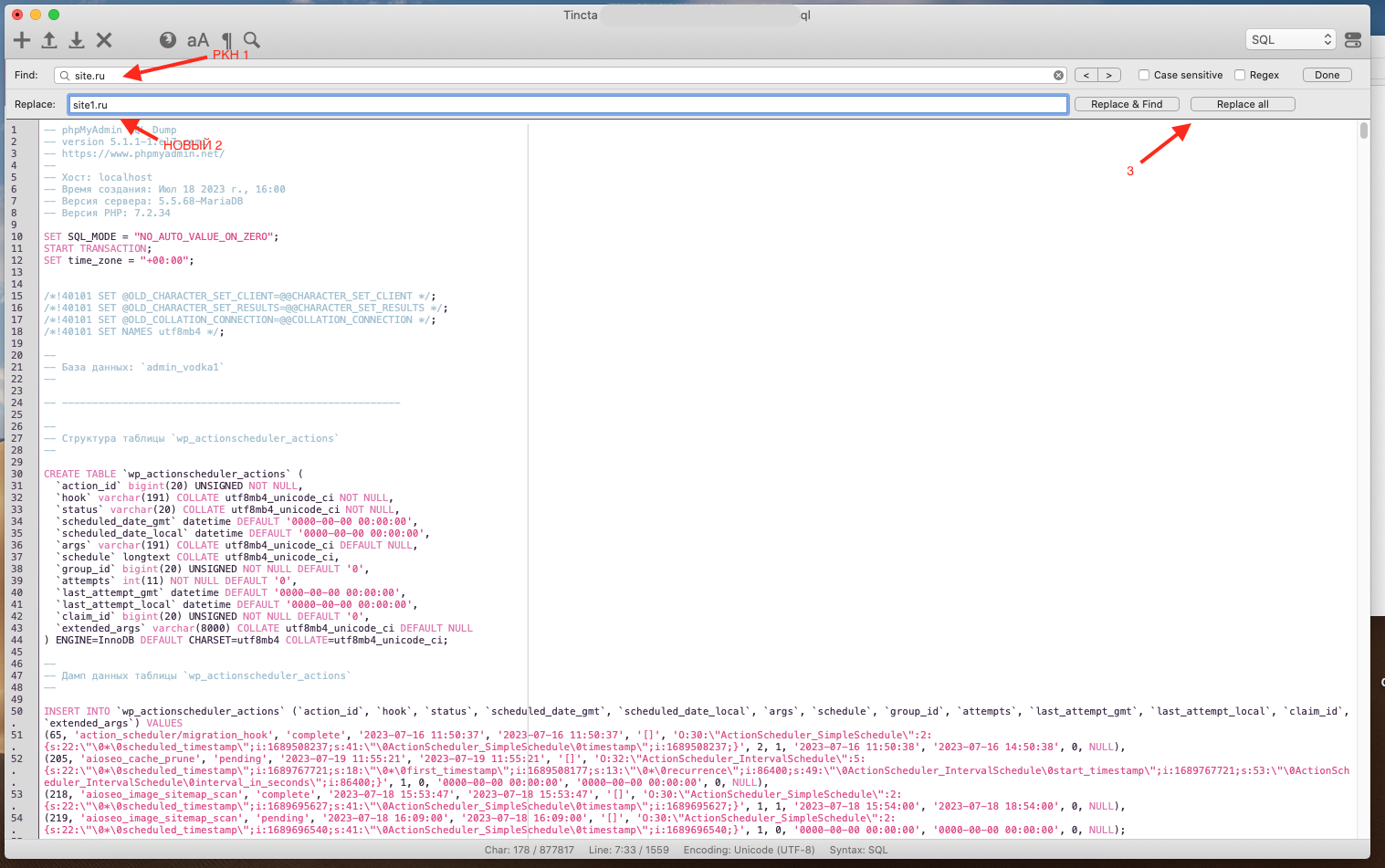The width and height of the screenshot is (1385, 868).
Task: Click the magnifier search toolbar icon
Action: point(252,40)
